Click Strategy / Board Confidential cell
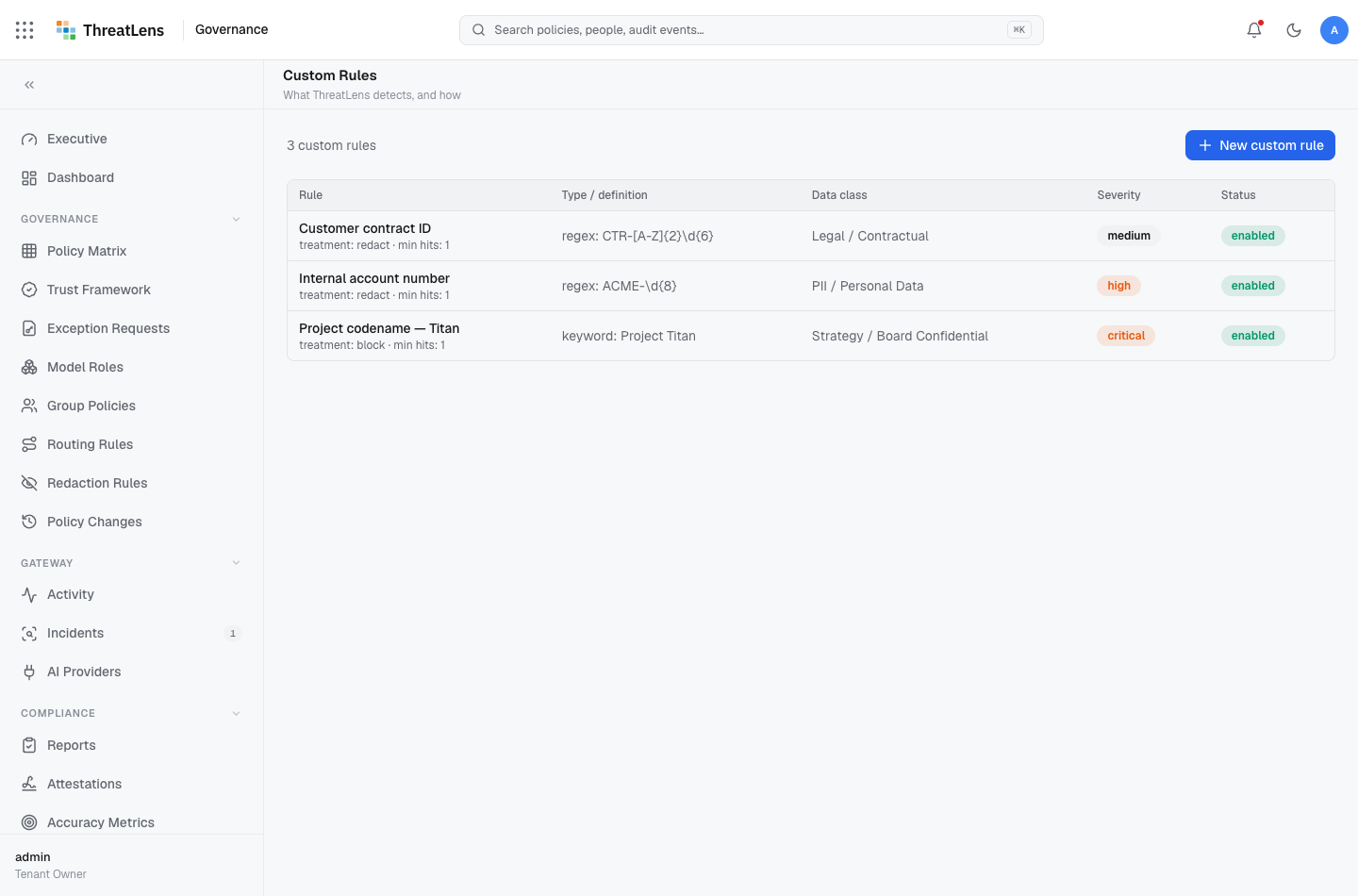This screenshot has width=1358, height=896. 900,337
